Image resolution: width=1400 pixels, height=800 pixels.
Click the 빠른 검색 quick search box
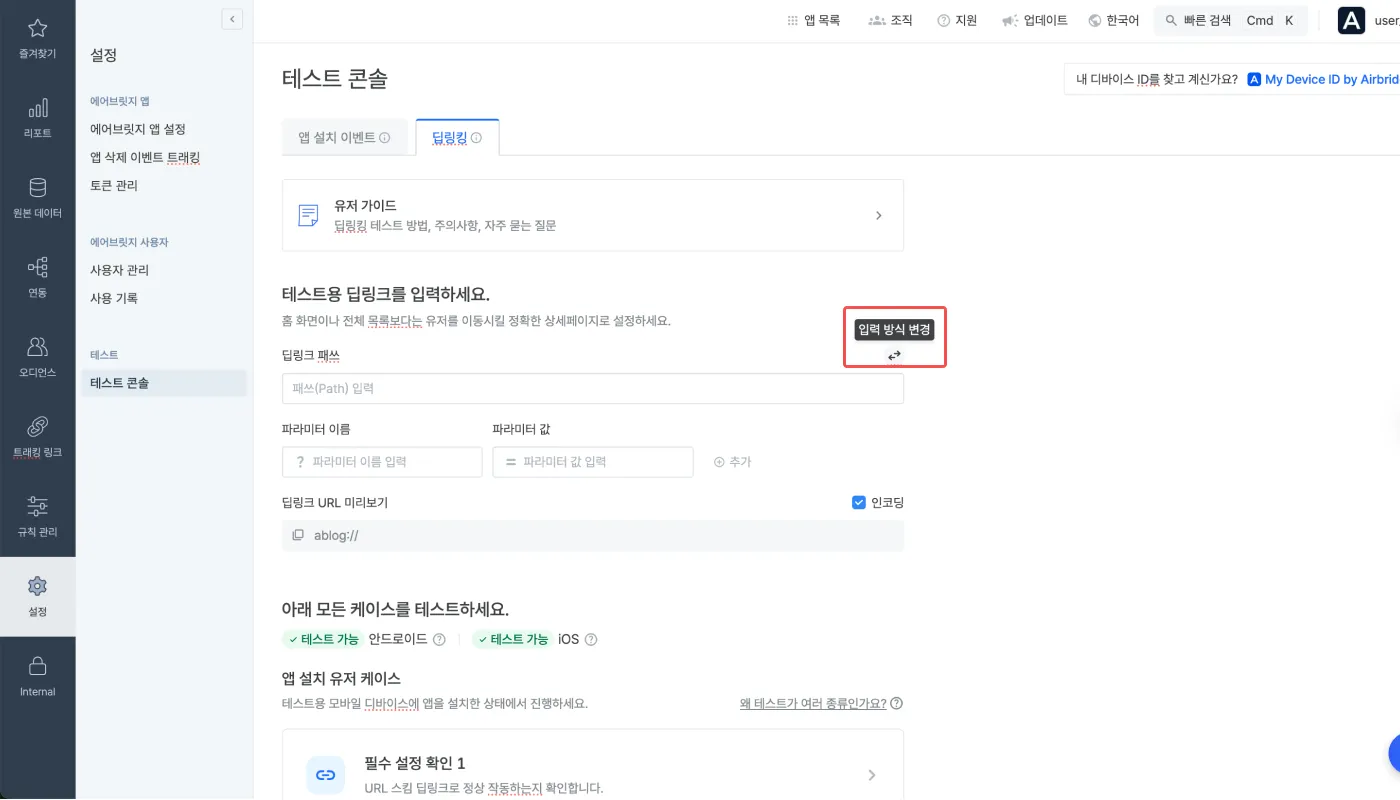(x=1230, y=20)
